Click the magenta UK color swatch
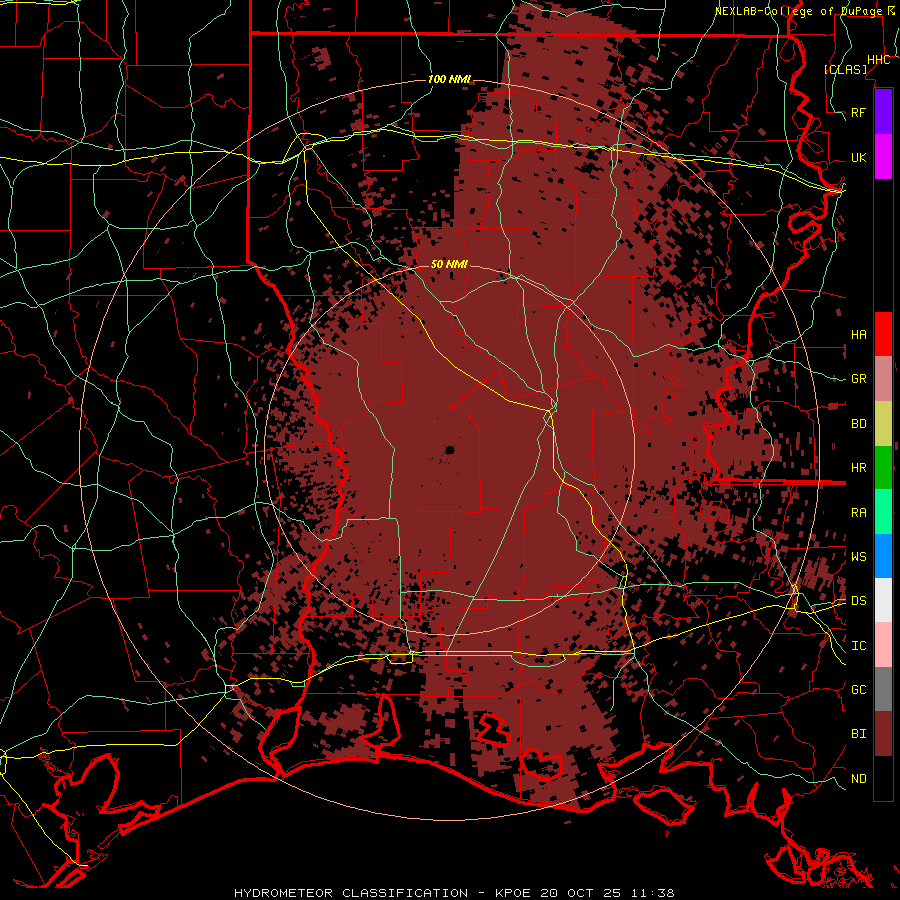Viewport: 900px width, 900px height. pos(883,157)
